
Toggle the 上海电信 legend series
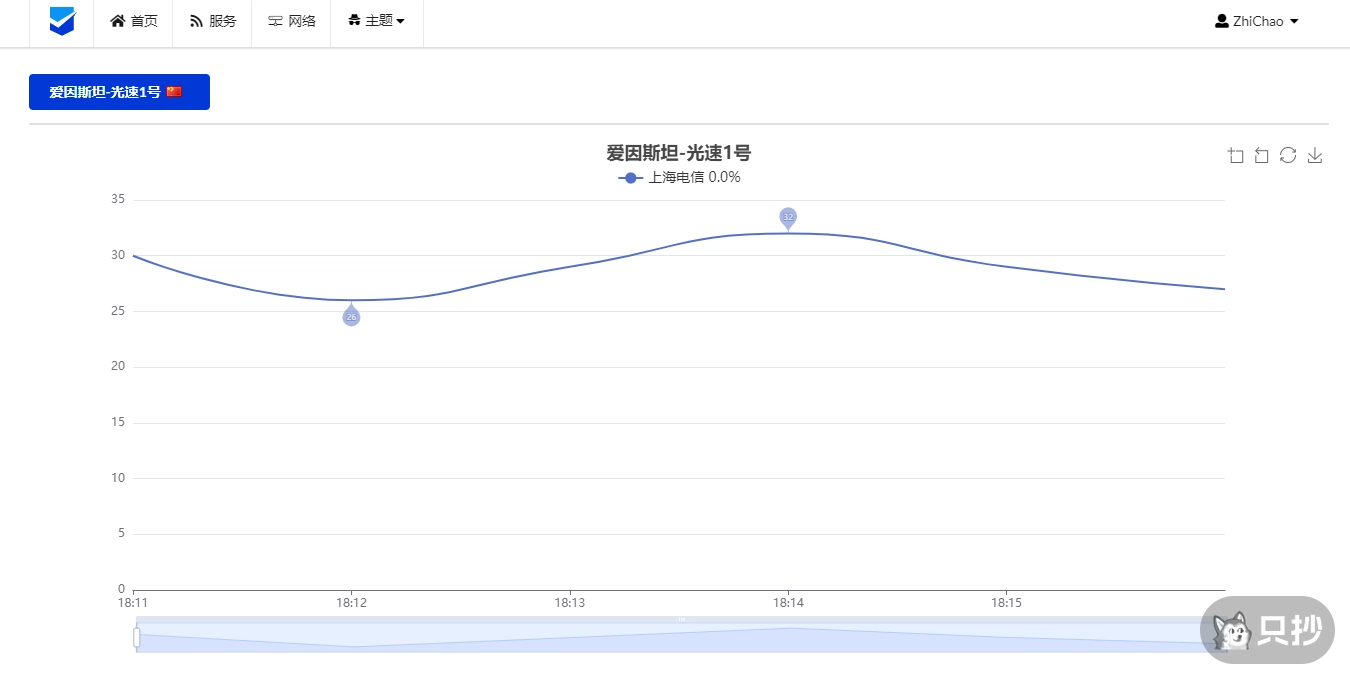click(x=680, y=178)
